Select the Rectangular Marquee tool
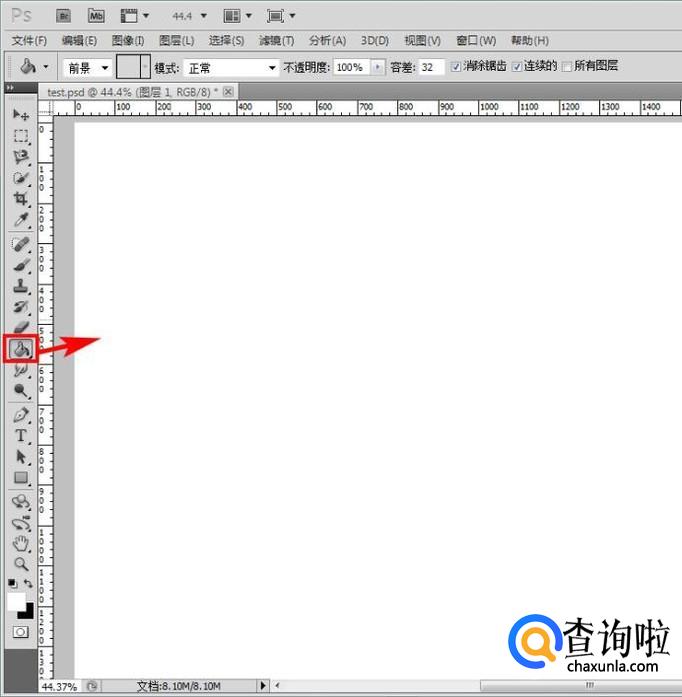682x697 pixels. [x=20, y=136]
